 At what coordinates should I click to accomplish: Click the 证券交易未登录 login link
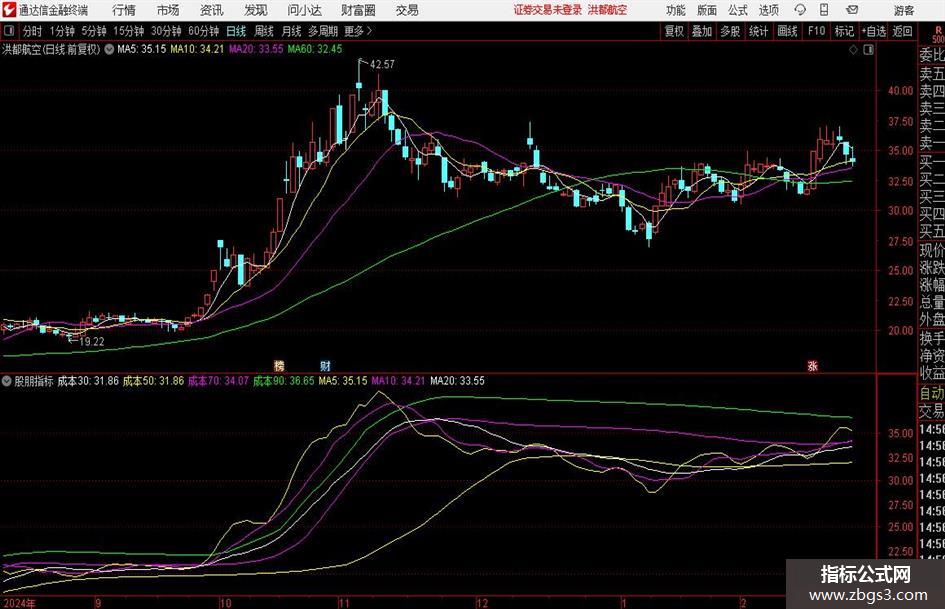click(x=548, y=10)
